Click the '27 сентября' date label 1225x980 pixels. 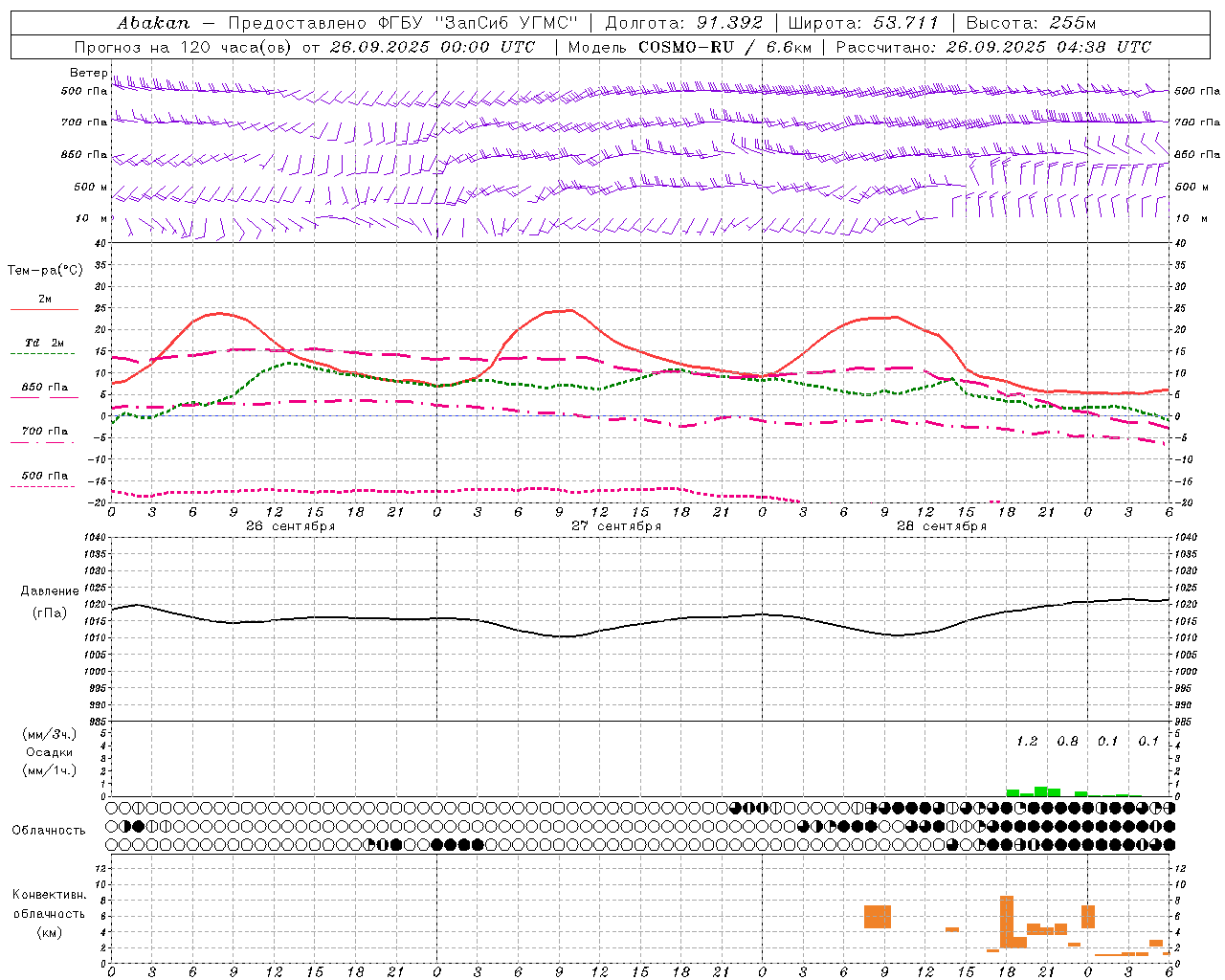[x=616, y=526]
